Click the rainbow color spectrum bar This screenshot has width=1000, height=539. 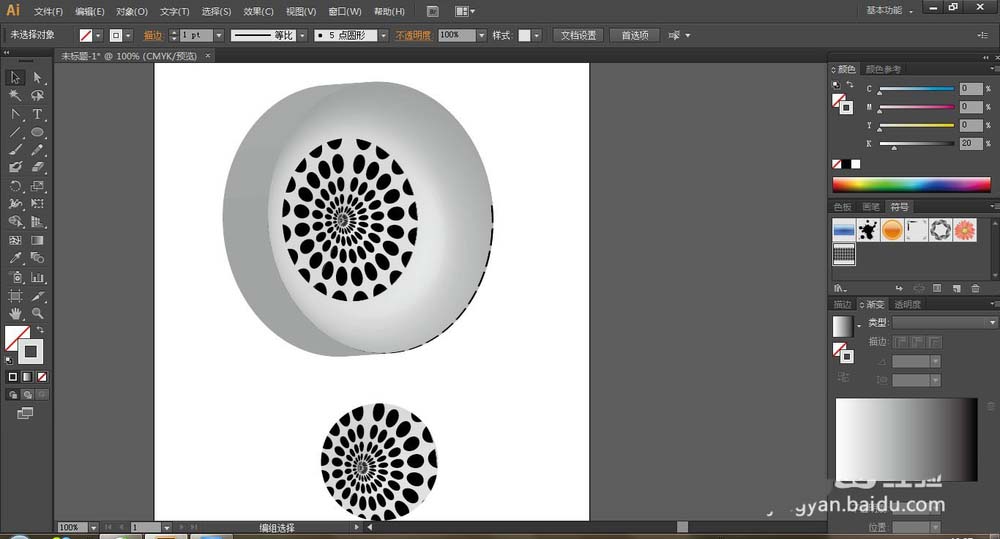point(911,185)
